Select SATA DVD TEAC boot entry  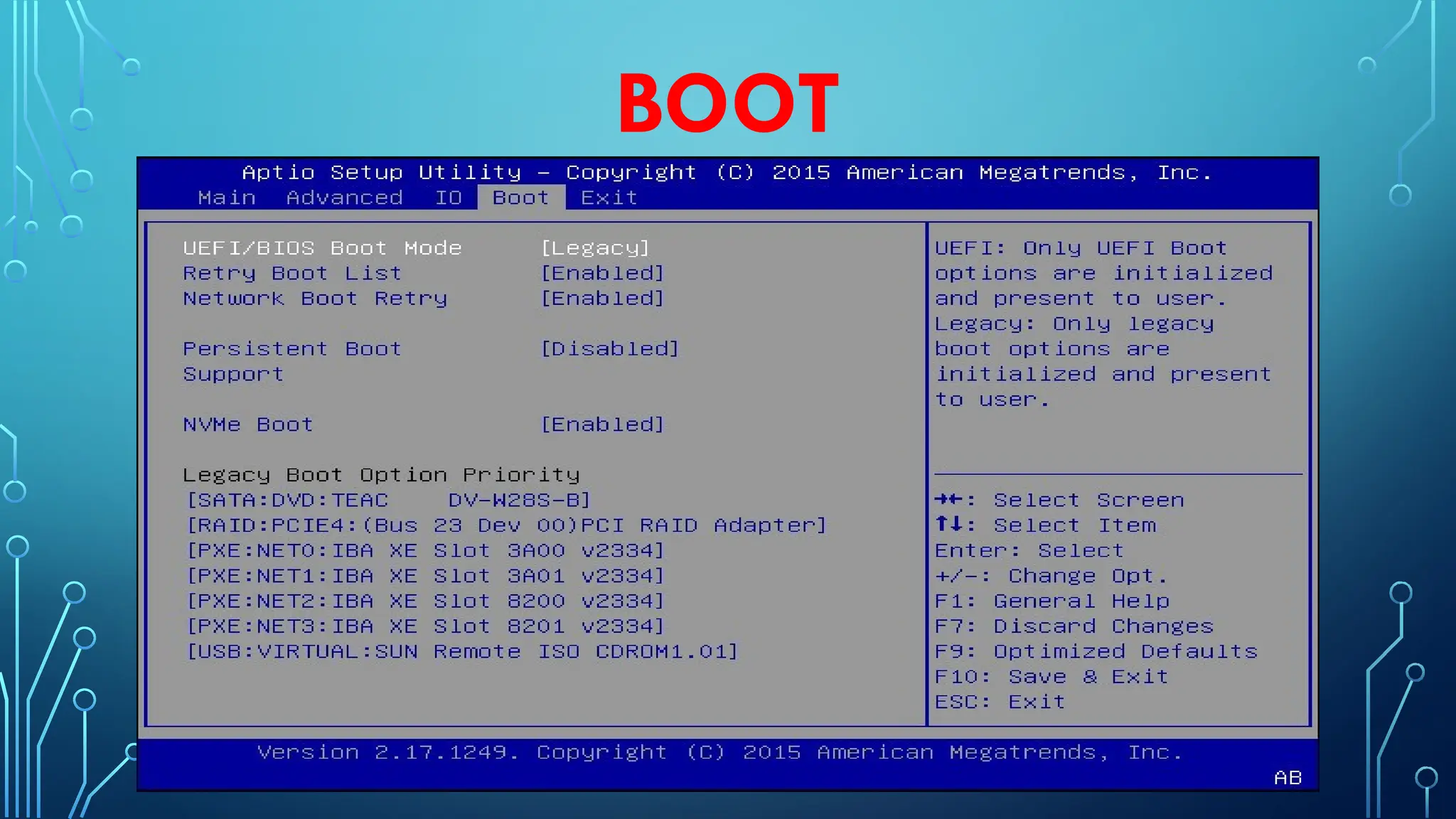pyautogui.click(x=388, y=500)
